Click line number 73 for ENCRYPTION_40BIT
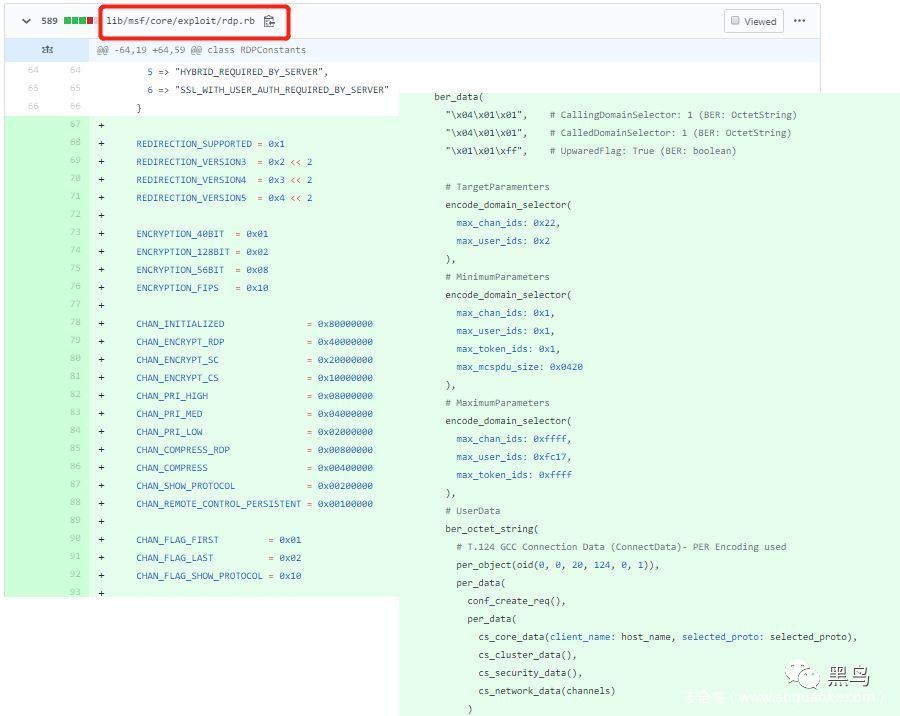This screenshot has width=900, height=716. [x=75, y=233]
